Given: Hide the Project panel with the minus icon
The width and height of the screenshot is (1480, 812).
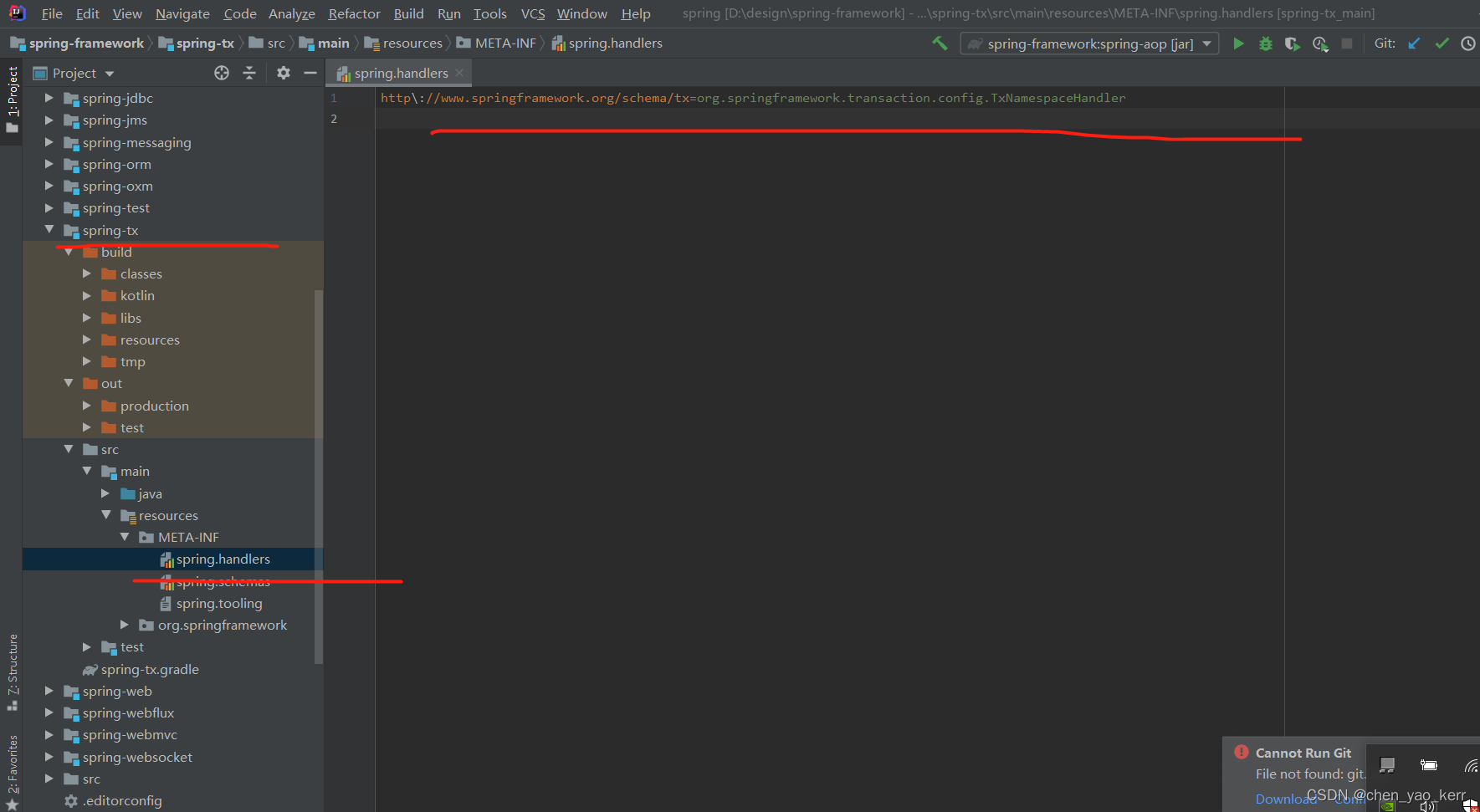Looking at the screenshot, I should pyautogui.click(x=310, y=73).
